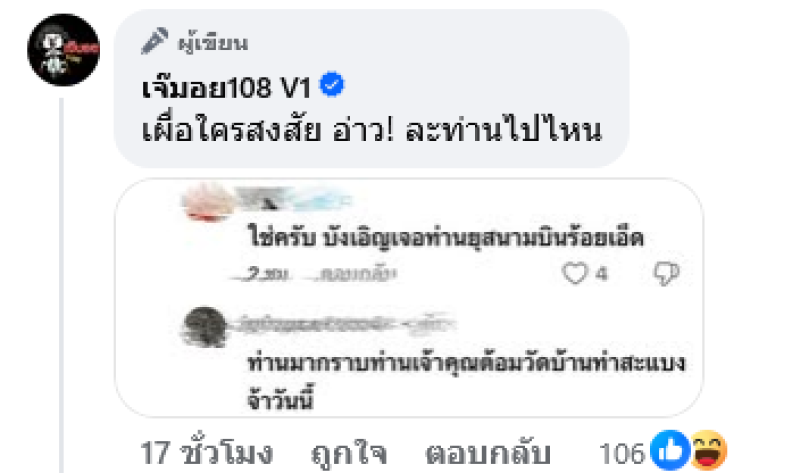Open the 106 reactions count

click(622, 453)
